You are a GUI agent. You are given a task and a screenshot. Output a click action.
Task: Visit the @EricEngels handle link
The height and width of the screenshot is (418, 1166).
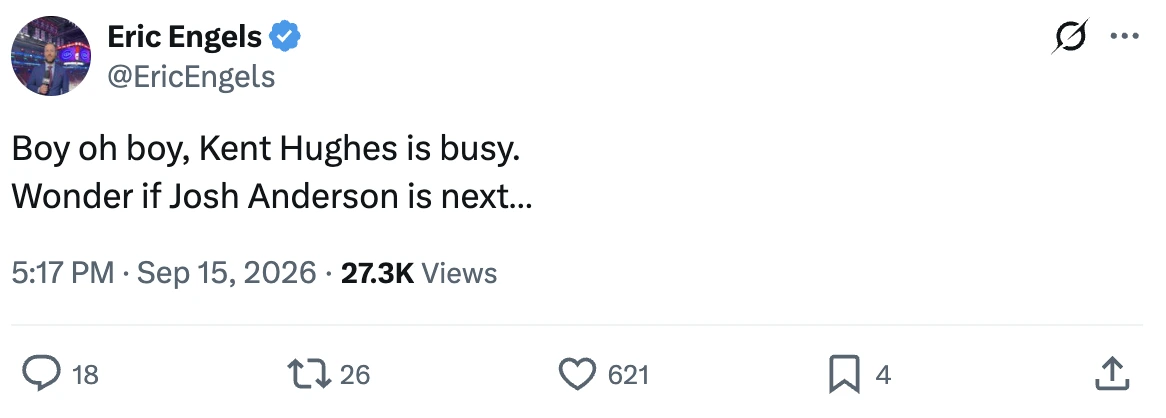point(191,77)
